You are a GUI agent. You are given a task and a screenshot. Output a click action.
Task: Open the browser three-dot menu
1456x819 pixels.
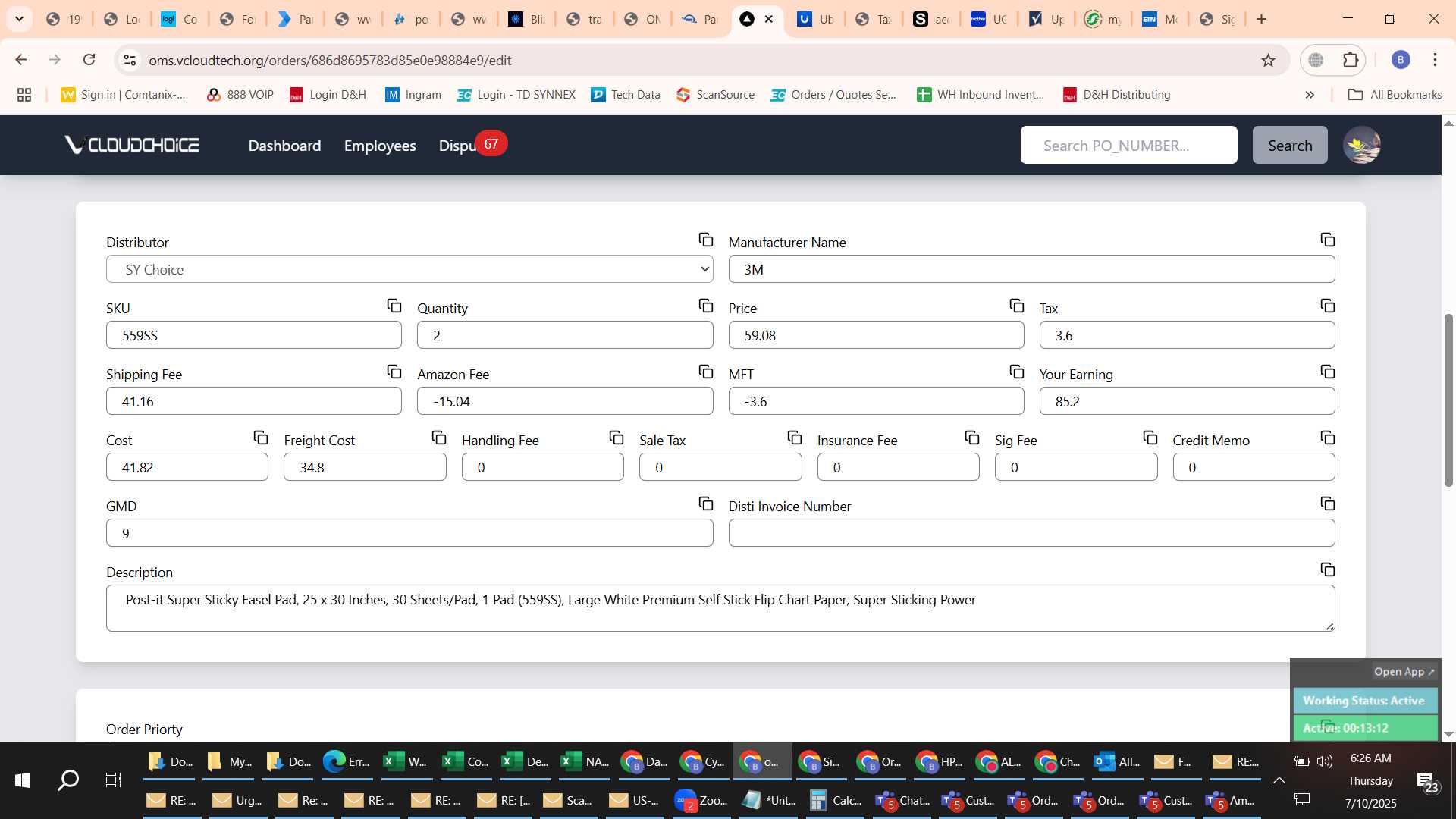tap(1435, 60)
